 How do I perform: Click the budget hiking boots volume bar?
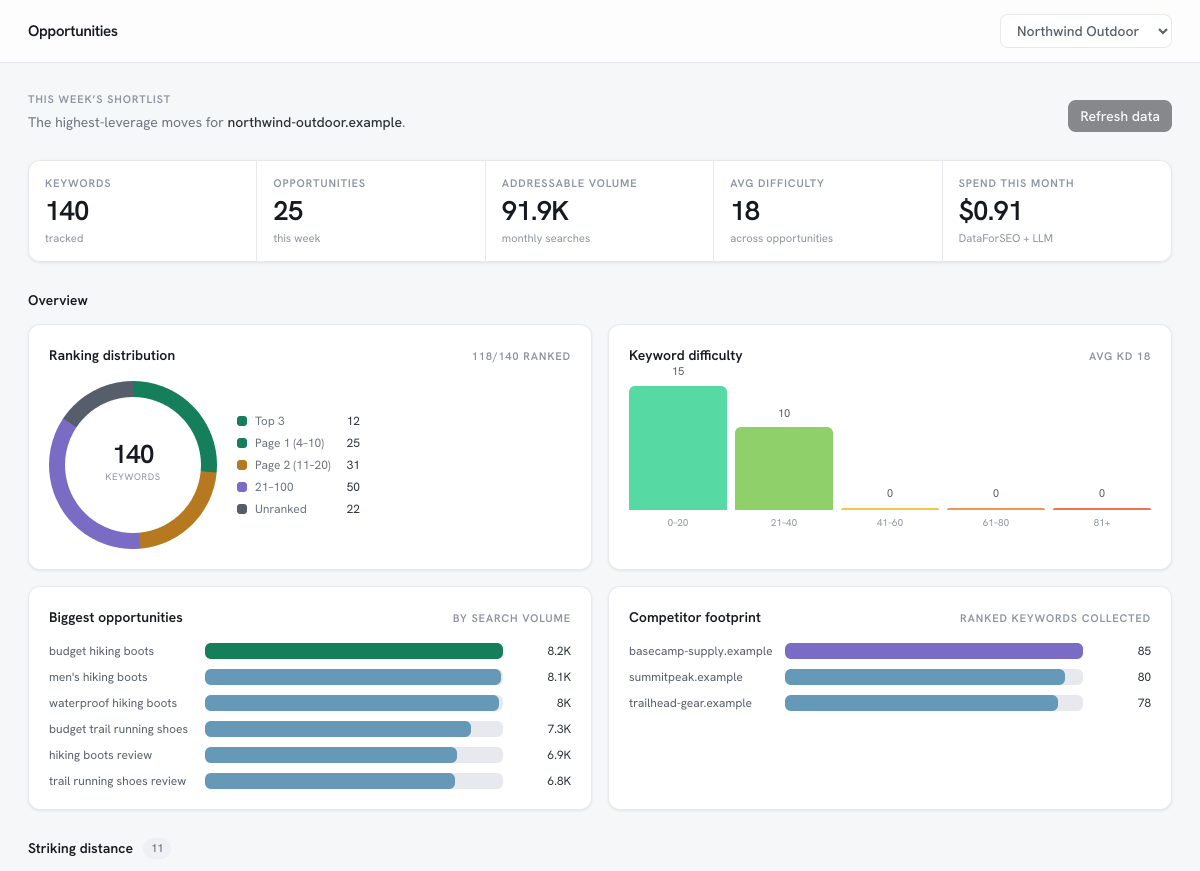click(x=354, y=651)
